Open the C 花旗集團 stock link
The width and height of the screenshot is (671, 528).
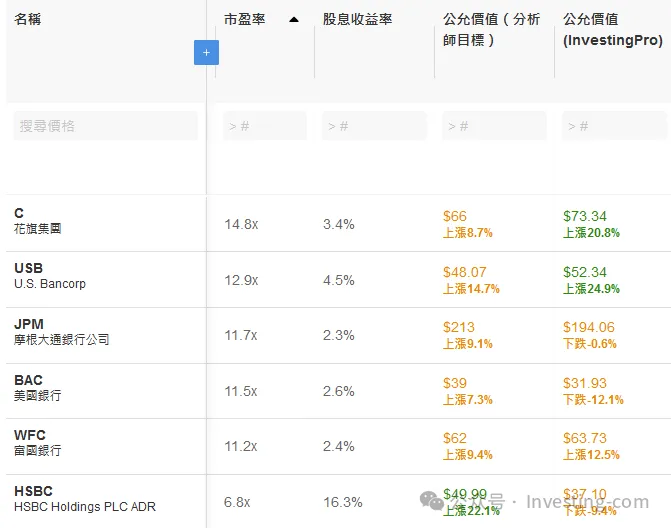[37, 221]
